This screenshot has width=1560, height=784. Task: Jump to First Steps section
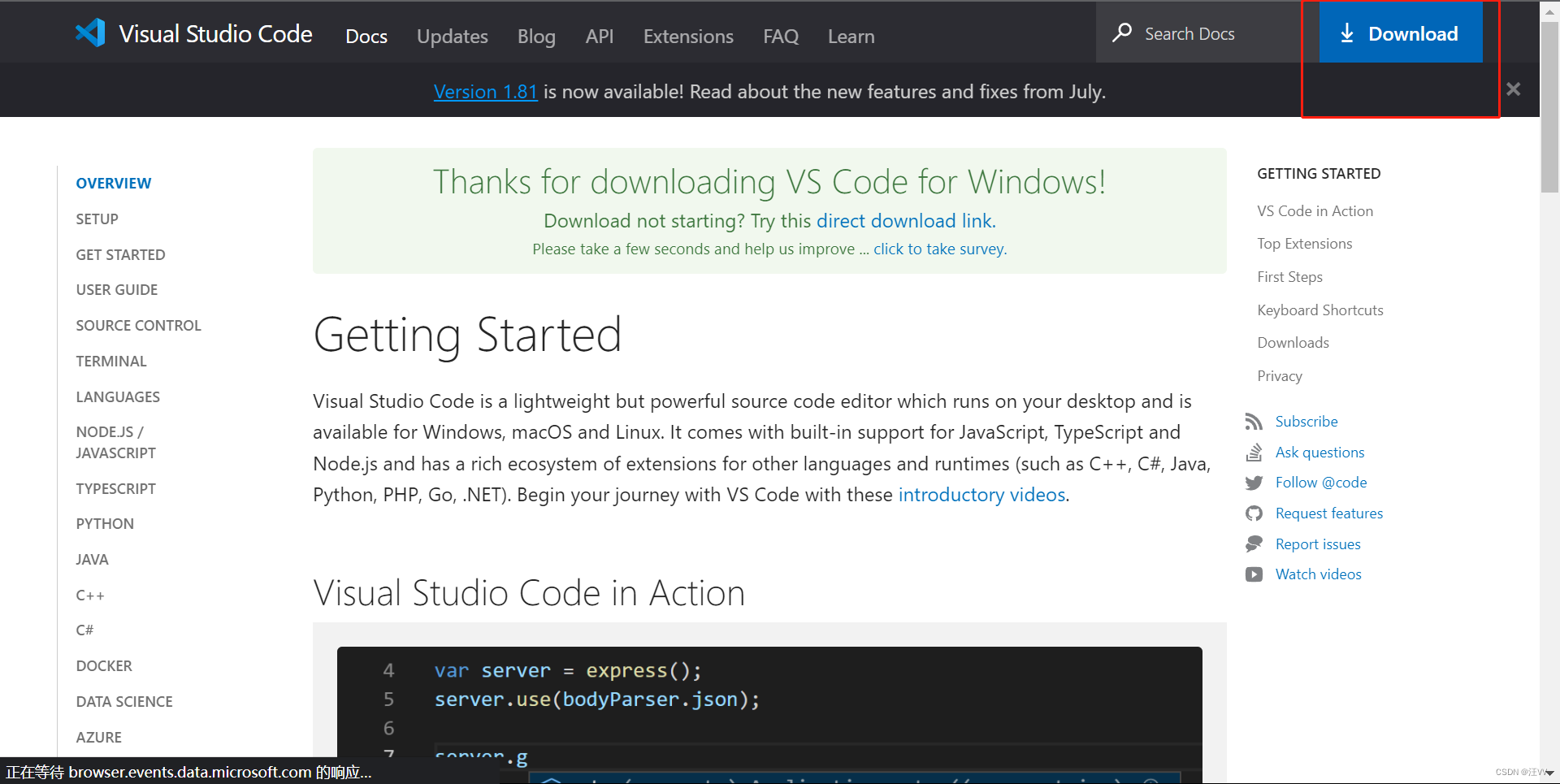coord(1289,277)
